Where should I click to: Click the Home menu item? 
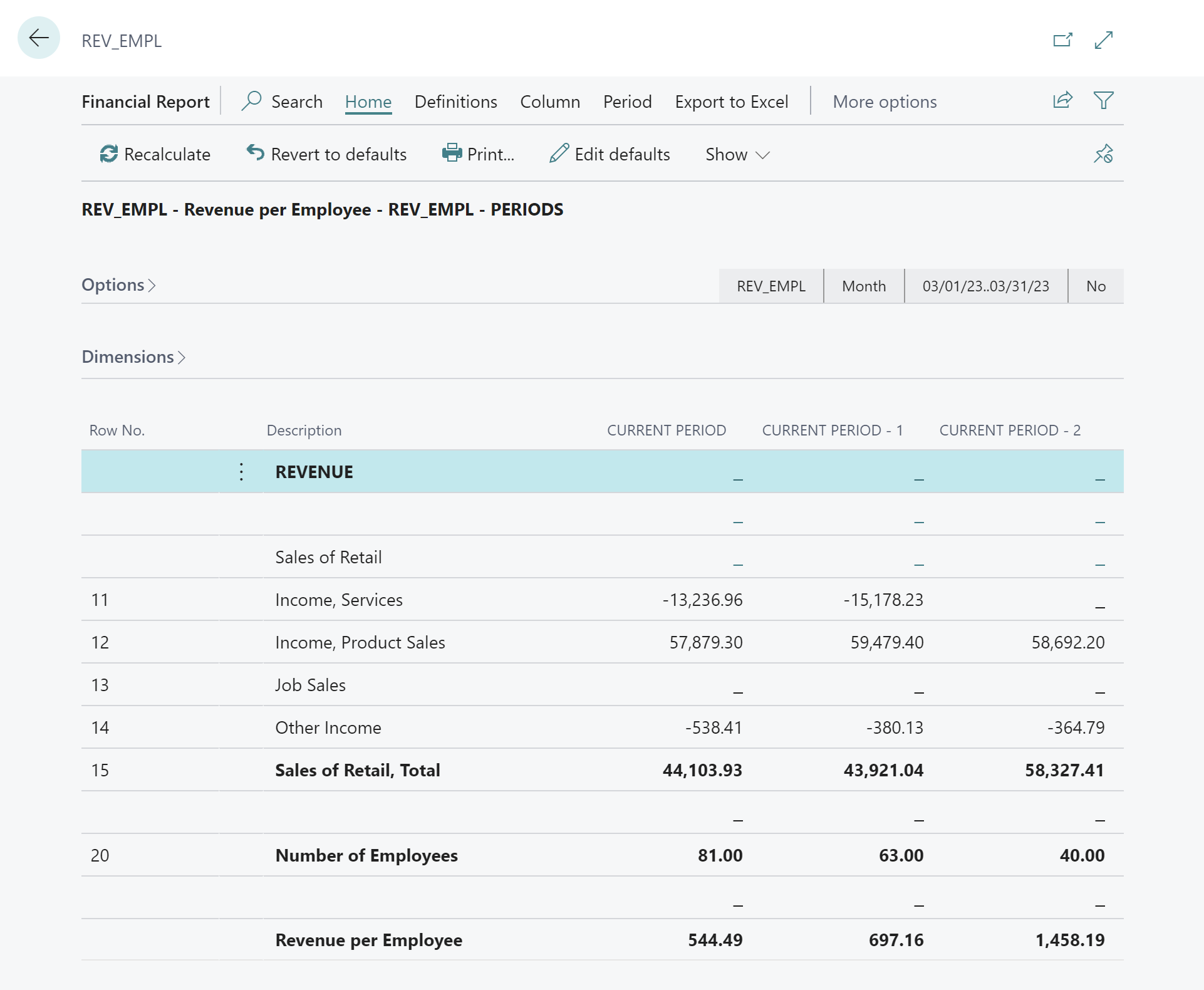(x=368, y=101)
